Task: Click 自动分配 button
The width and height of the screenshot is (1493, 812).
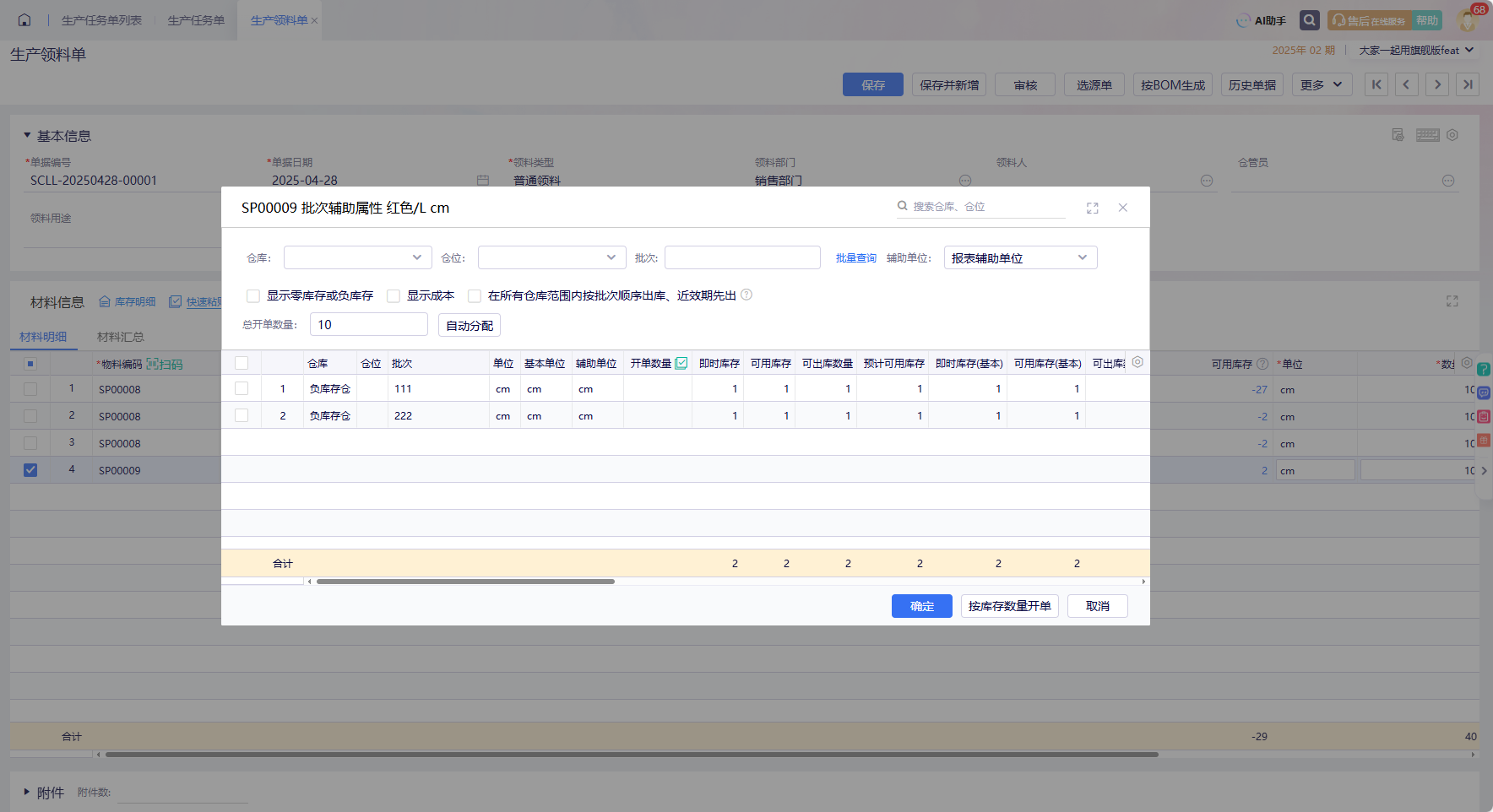Action: (470, 325)
